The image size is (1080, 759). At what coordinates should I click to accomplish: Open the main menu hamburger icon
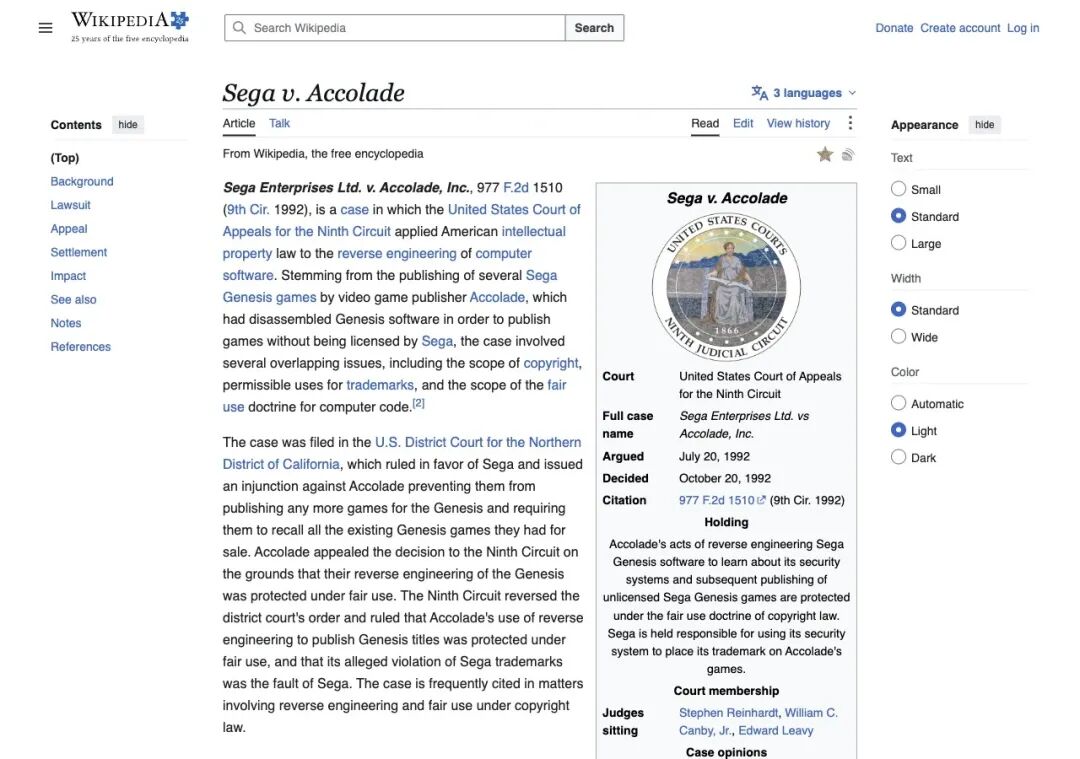click(x=45, y=28)
